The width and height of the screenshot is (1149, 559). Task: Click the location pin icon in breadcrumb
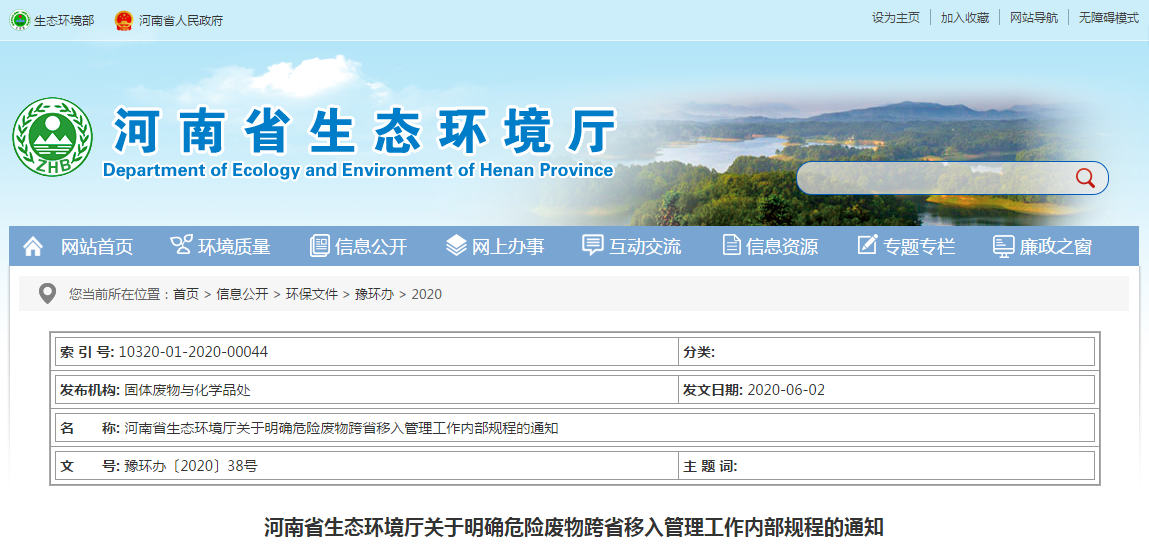pyautogui.click(x=48, y=294)
